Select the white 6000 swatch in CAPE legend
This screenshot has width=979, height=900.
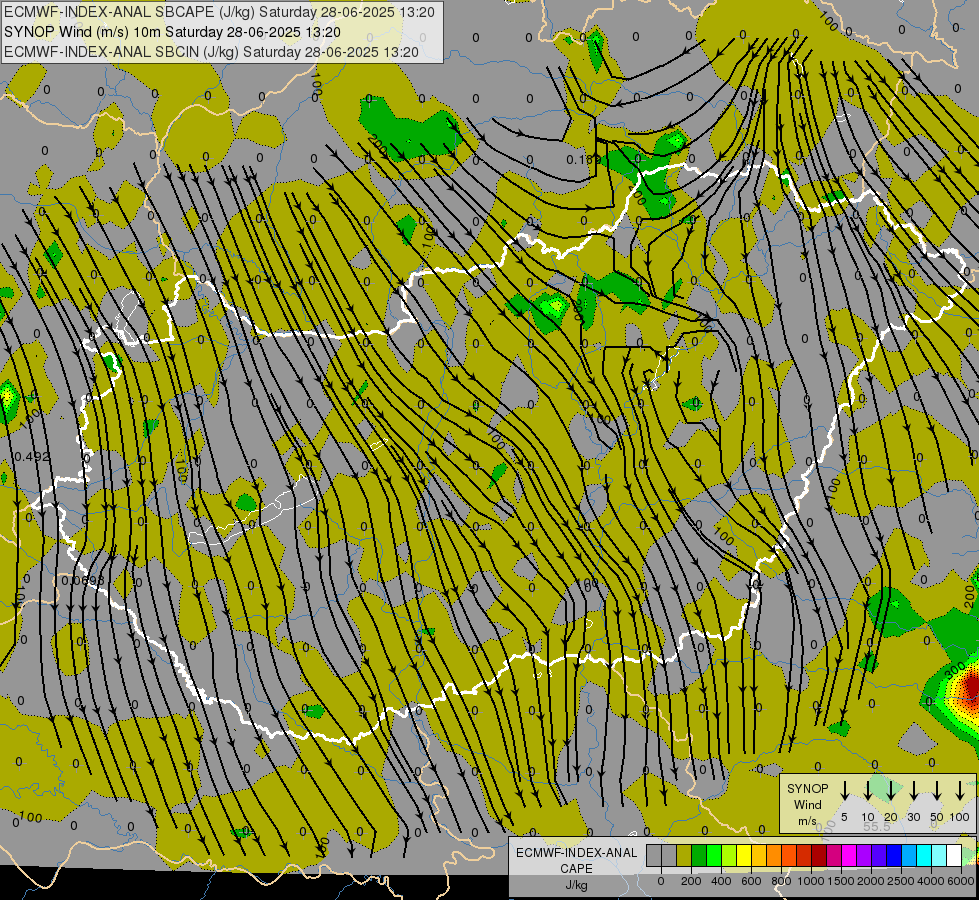pos(954,856)
